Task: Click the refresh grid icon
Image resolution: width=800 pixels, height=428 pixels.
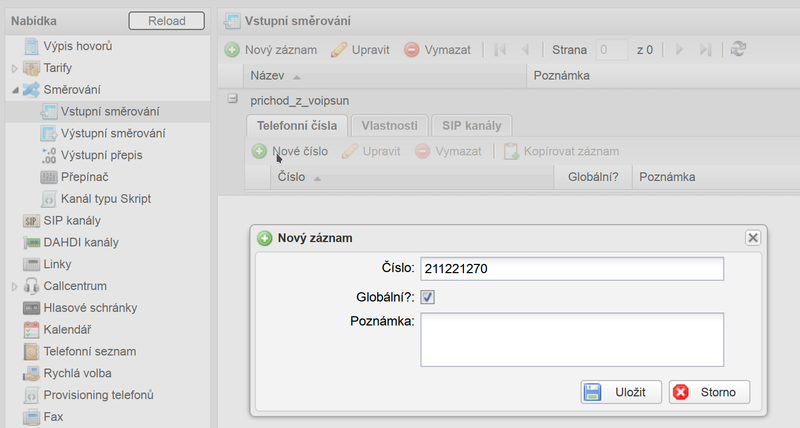Action: point(738,49)
